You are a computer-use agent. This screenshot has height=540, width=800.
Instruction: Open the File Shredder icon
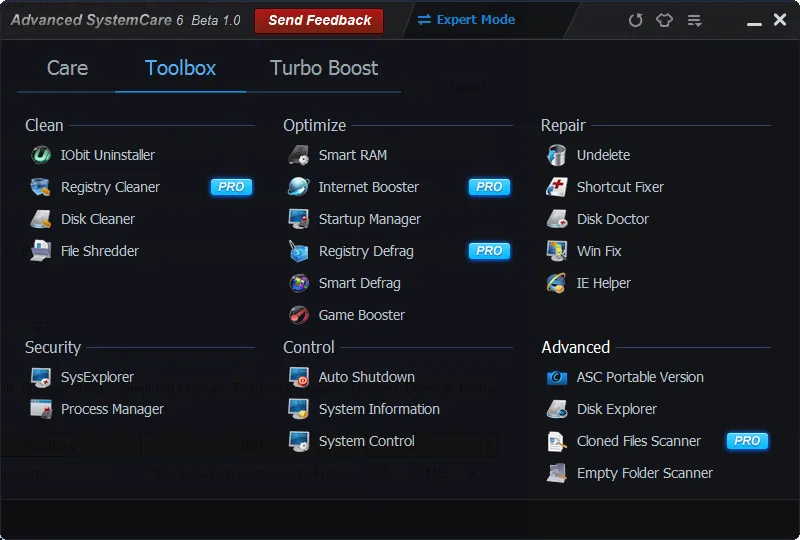coord(41,251)
